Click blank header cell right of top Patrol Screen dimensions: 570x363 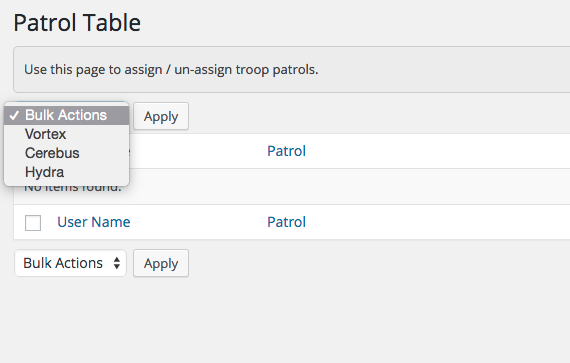click(436, 151)
